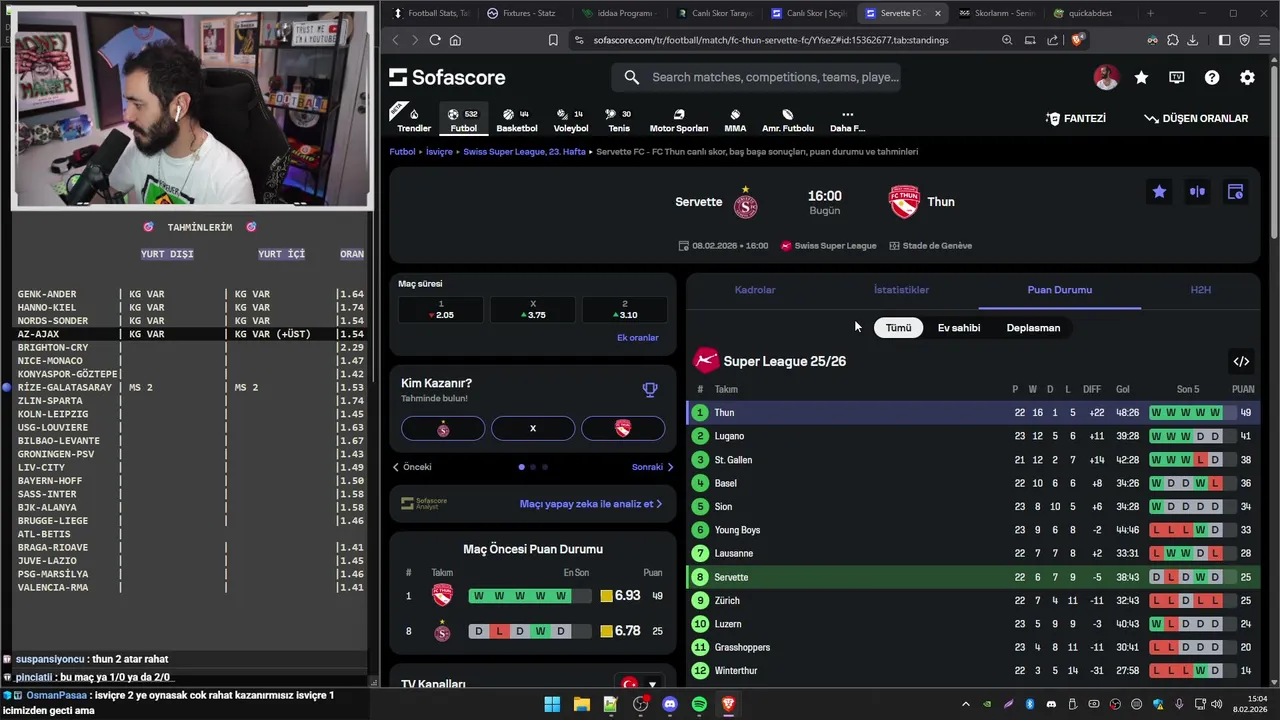Open the Thun row in standings
This screenshot has height=720, width=1280.
pyautogui.click(x=973, y=413)
